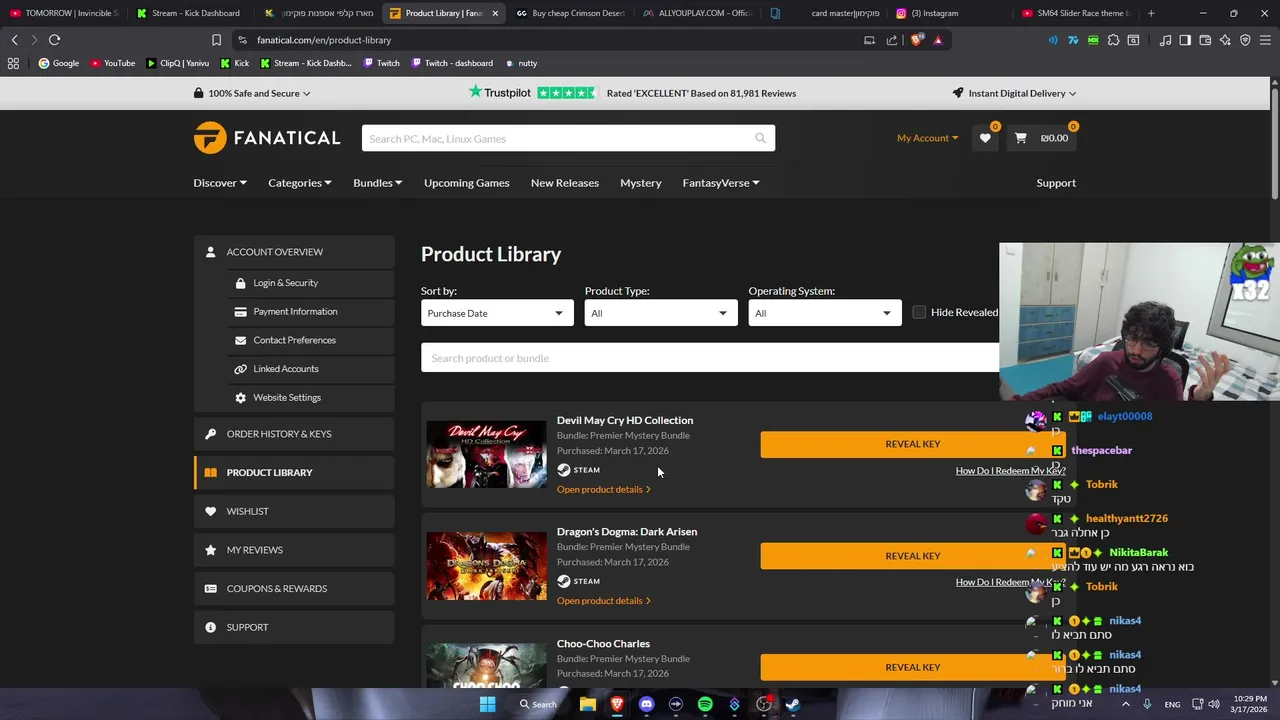Open the Brave Wallet icon

pyautogui.click(x=1205, y=40)
